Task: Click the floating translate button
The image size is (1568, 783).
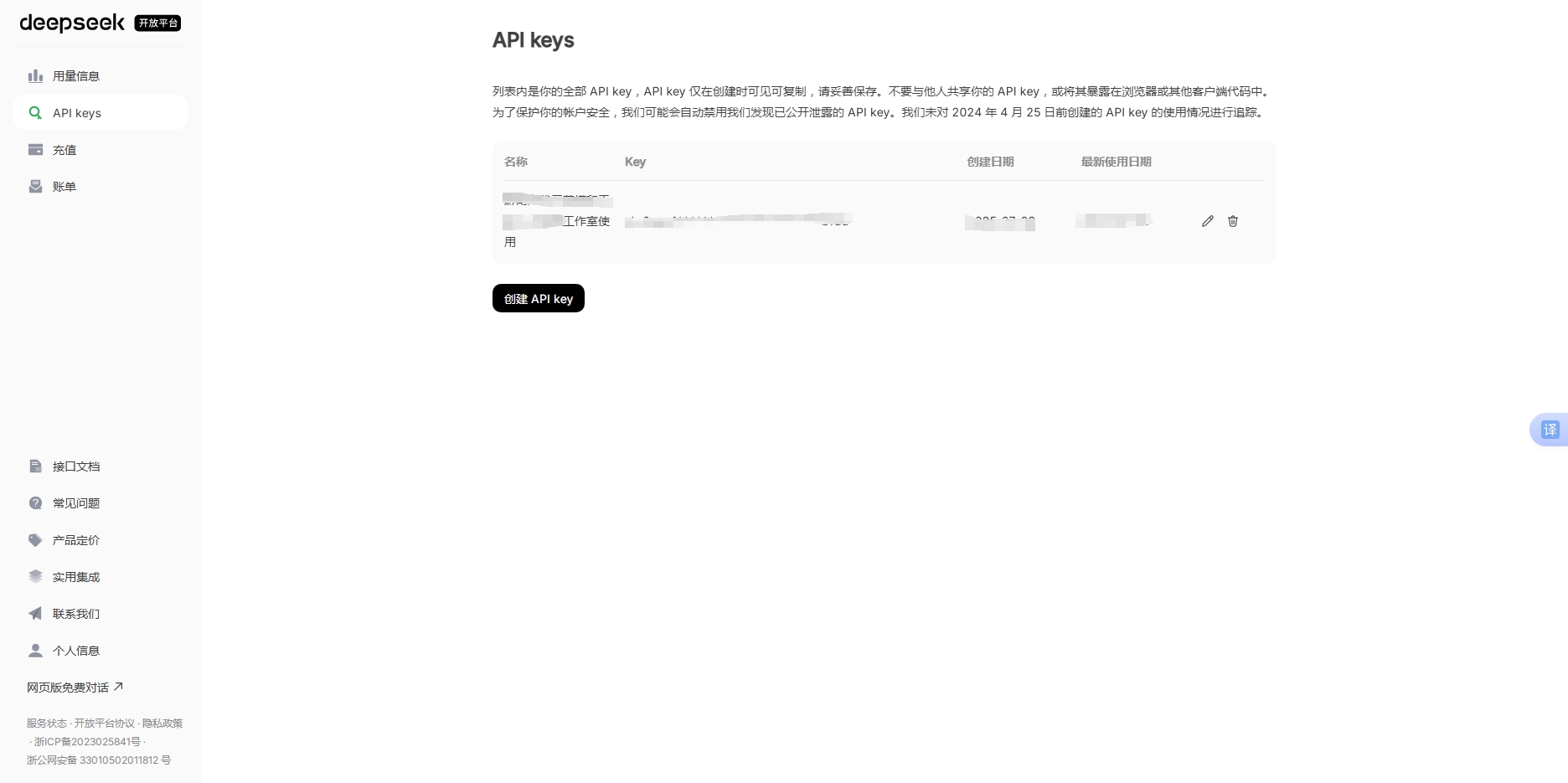Action: pos(1550,430)
